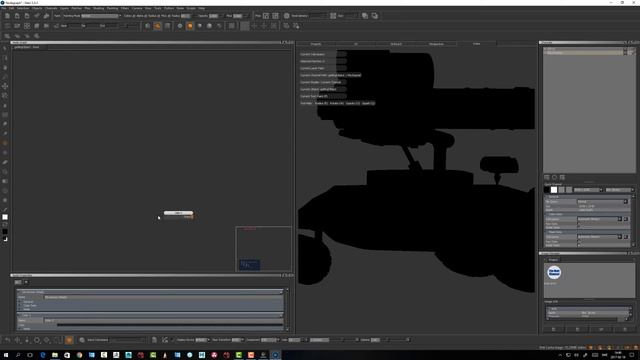Click the Open project folder icon

tap(17, 16)
